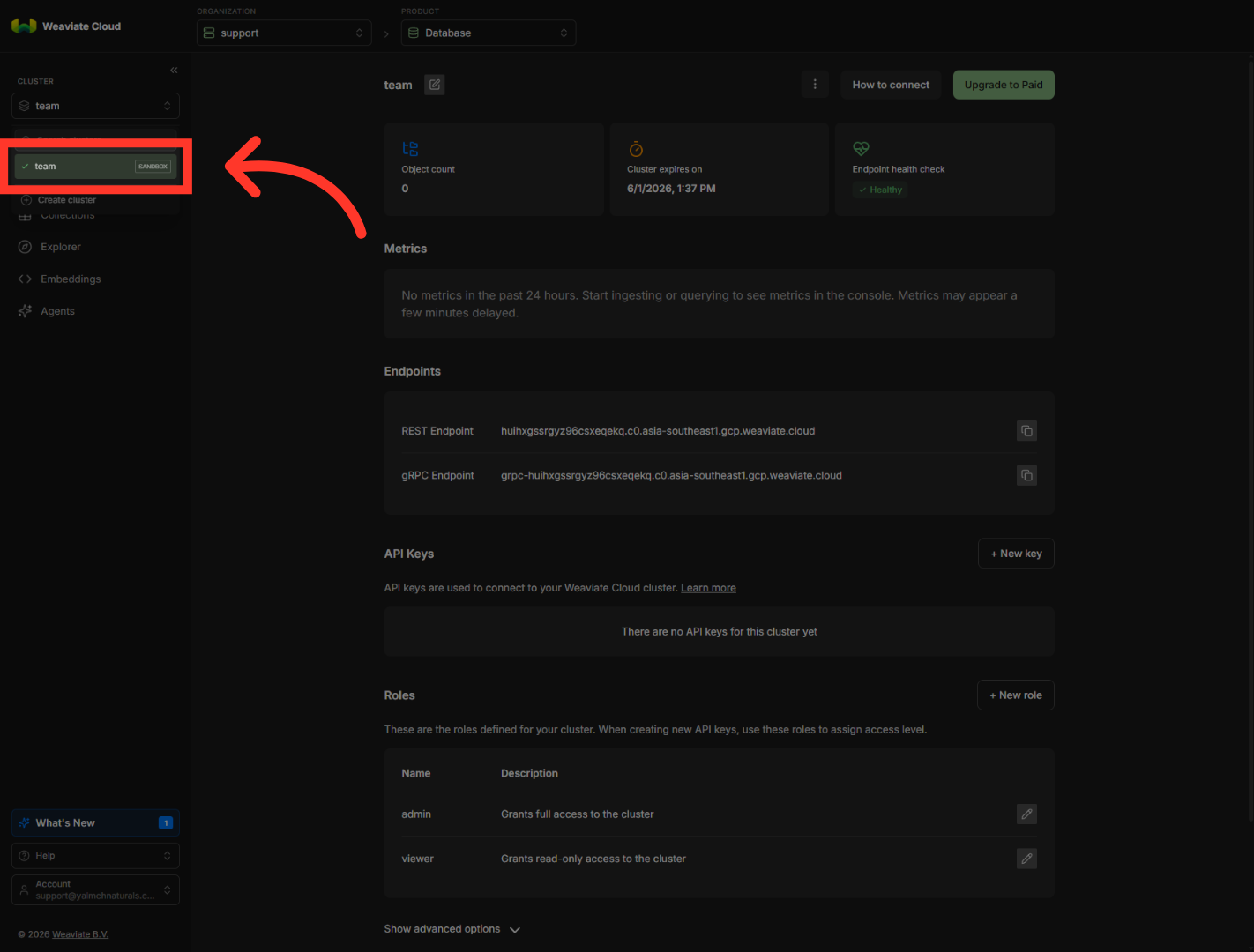Create an API key with New key
The width and height of the screenshot is (1254, 952).
1016,554
